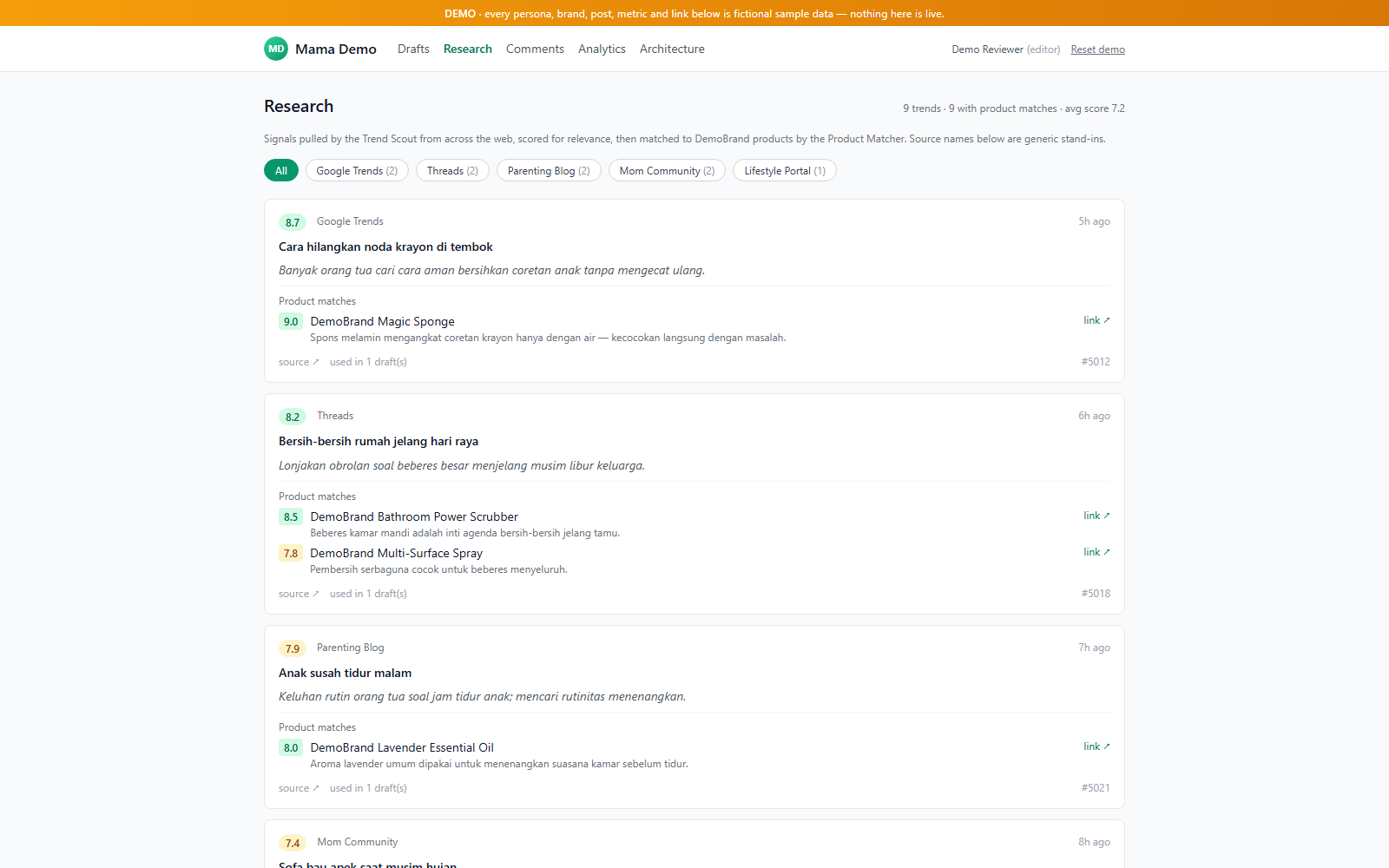The width and height of the screenshot is (1389, 868).
Task: Go to the Drafts tab
Action: pyautogui.click(x=413, y=49)
